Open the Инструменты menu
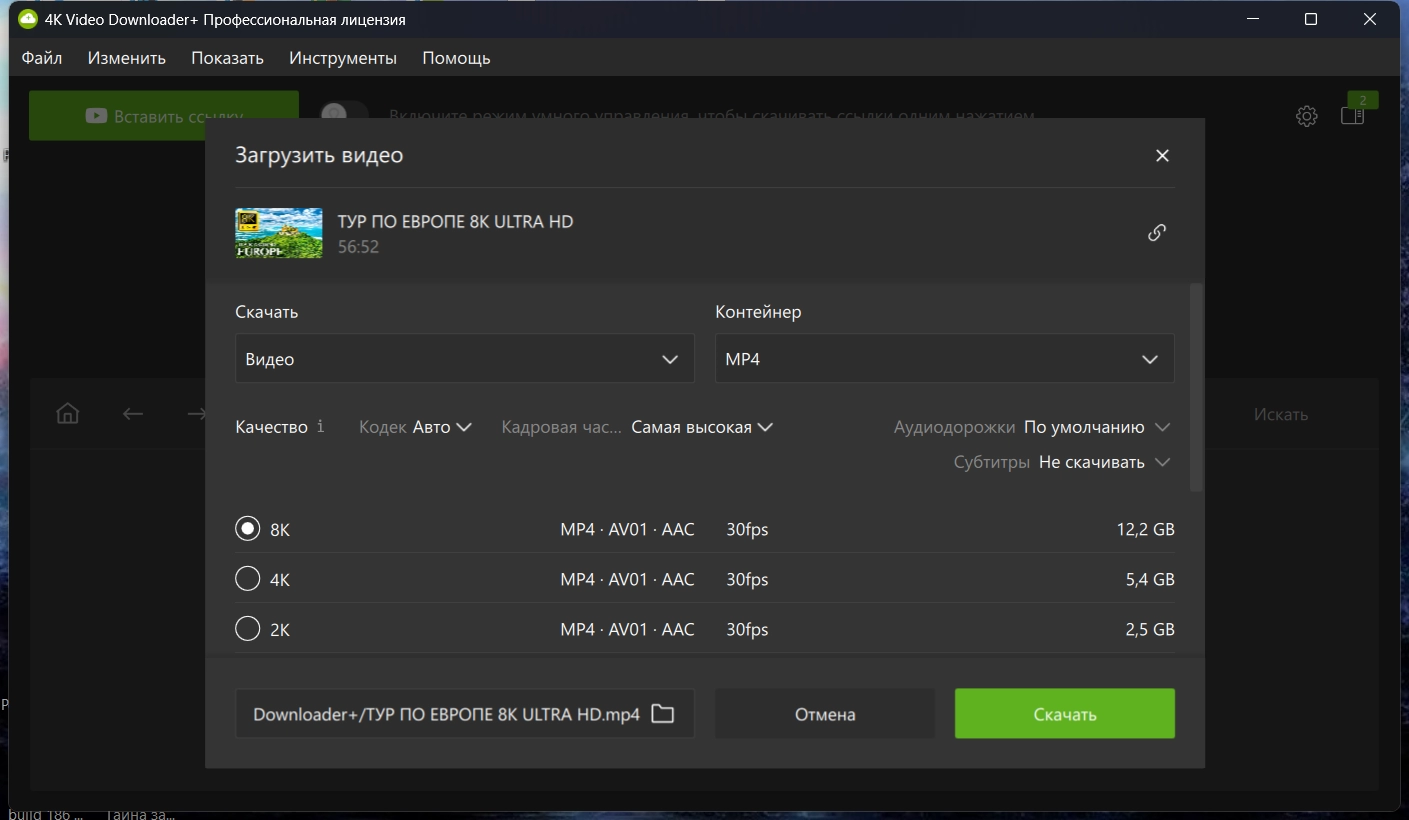The image size is (1409, 820). pyautogui.click(x=343, y=58)
